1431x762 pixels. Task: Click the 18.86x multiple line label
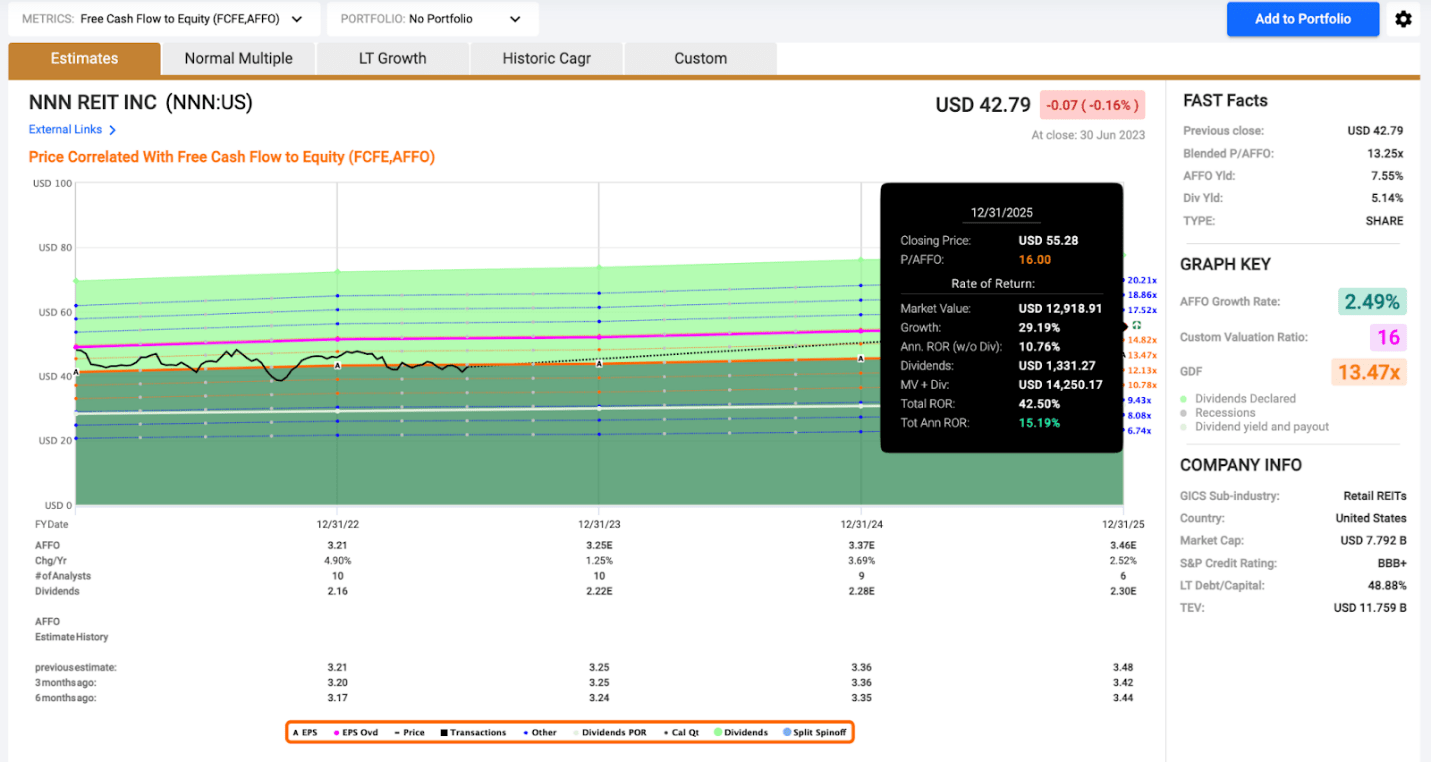click(x=1141, y=296)
